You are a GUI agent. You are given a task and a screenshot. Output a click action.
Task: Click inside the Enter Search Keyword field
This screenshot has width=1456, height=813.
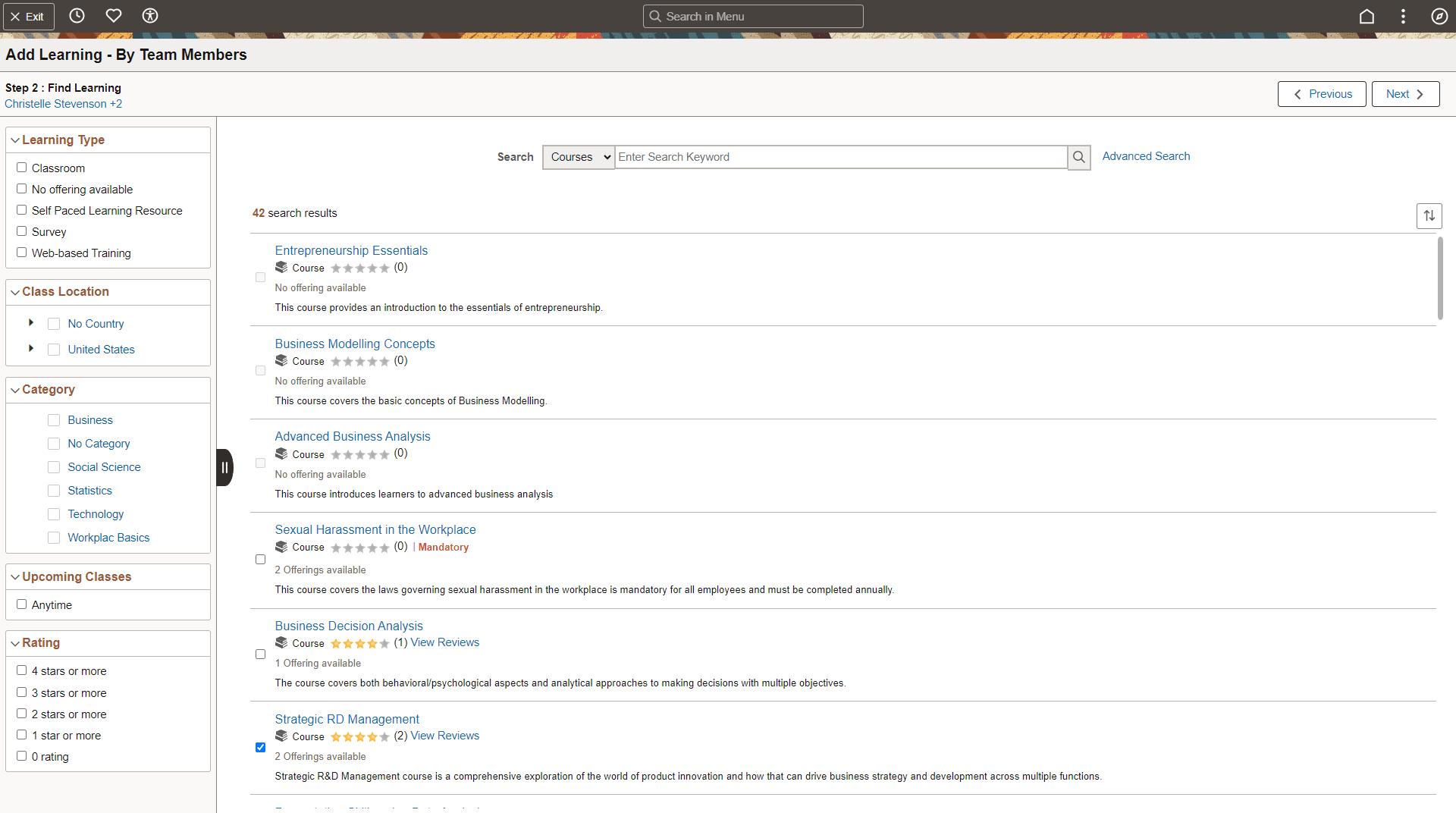click(834, 157)
